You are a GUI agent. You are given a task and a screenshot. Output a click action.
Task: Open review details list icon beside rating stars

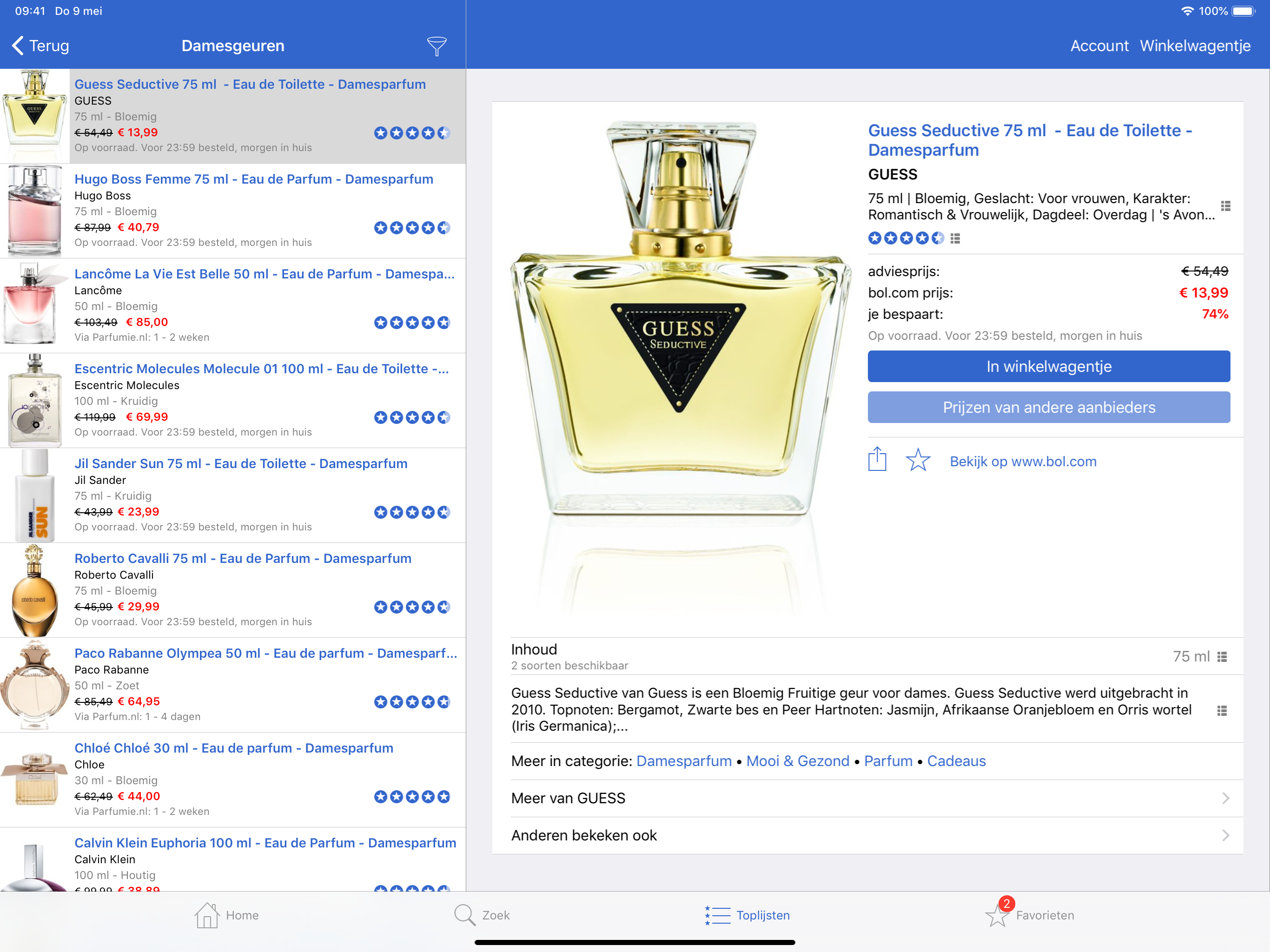pyautogui.click(x=955, y=238)
